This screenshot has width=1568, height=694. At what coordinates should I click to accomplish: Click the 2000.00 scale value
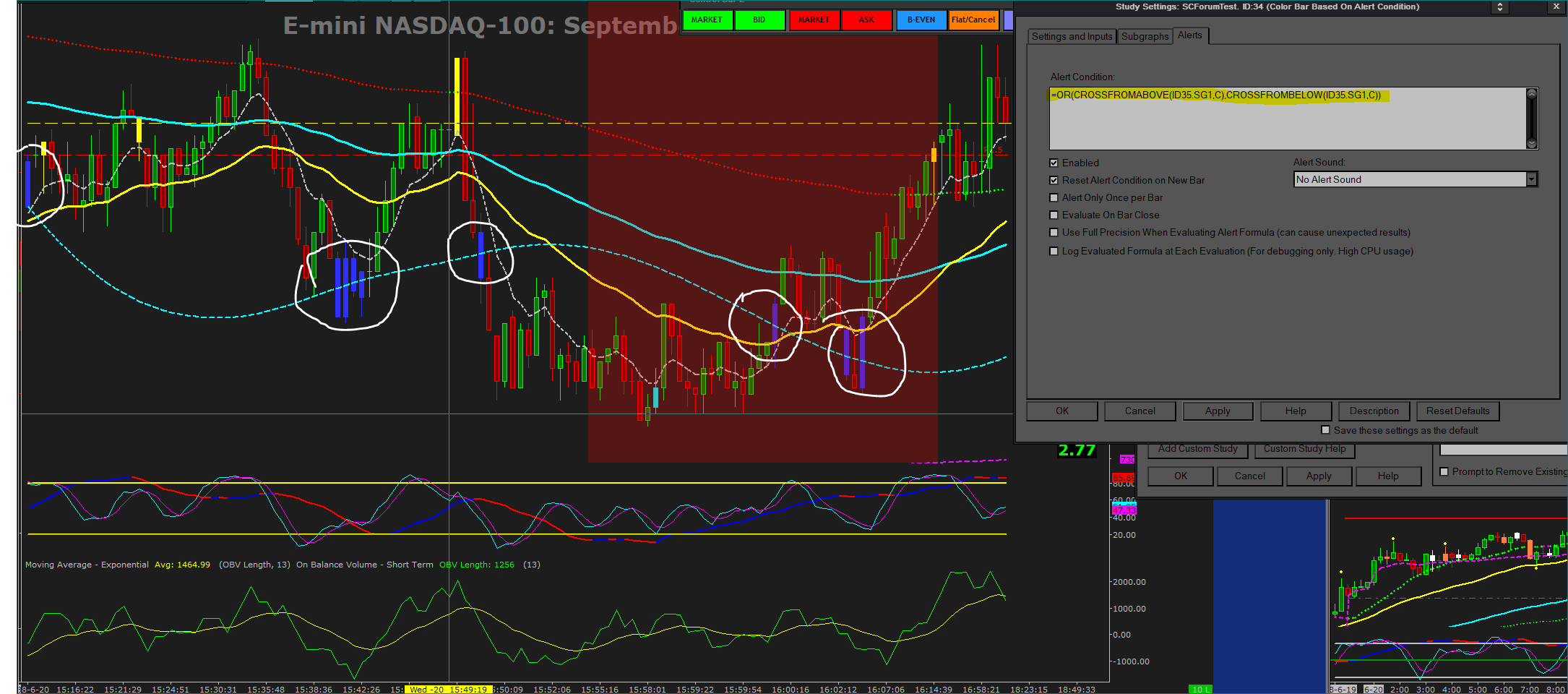pos(1129,582)
